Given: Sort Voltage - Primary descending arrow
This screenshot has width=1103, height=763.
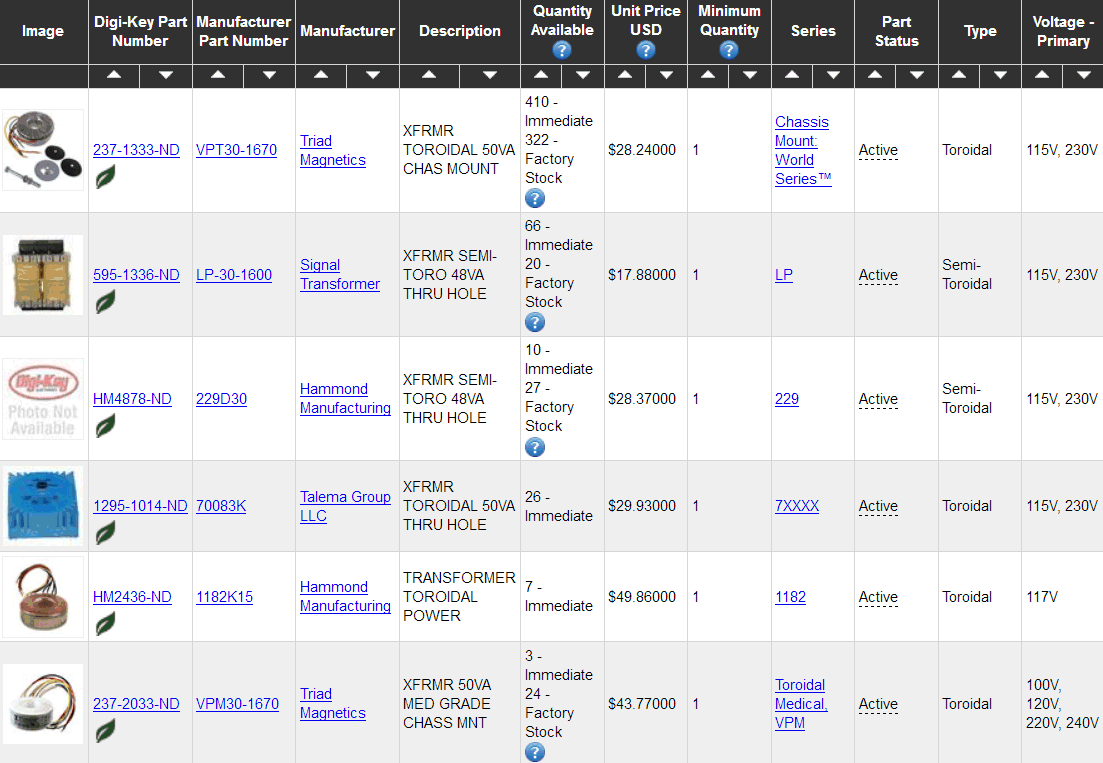Looking at the screenshot, I should click(1084, 75).
